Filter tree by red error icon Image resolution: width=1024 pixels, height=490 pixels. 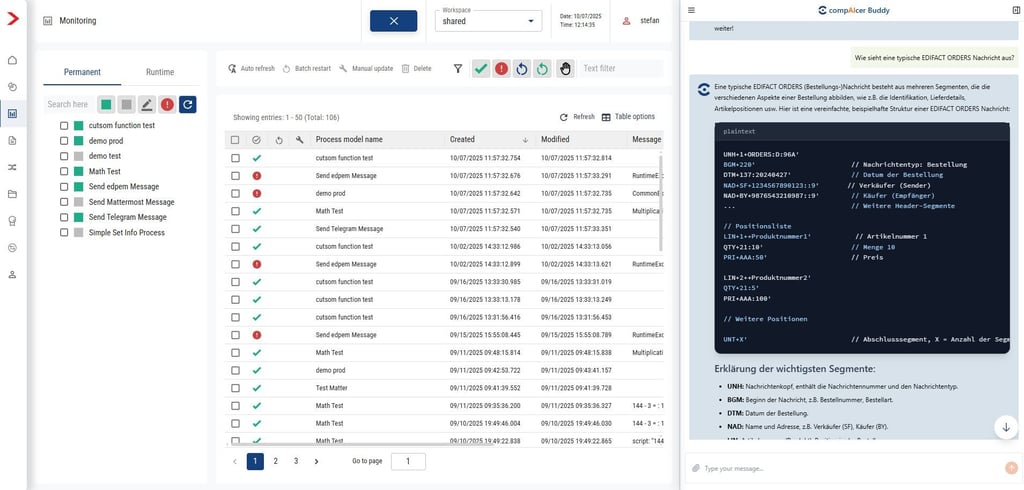tap(167, 105)
